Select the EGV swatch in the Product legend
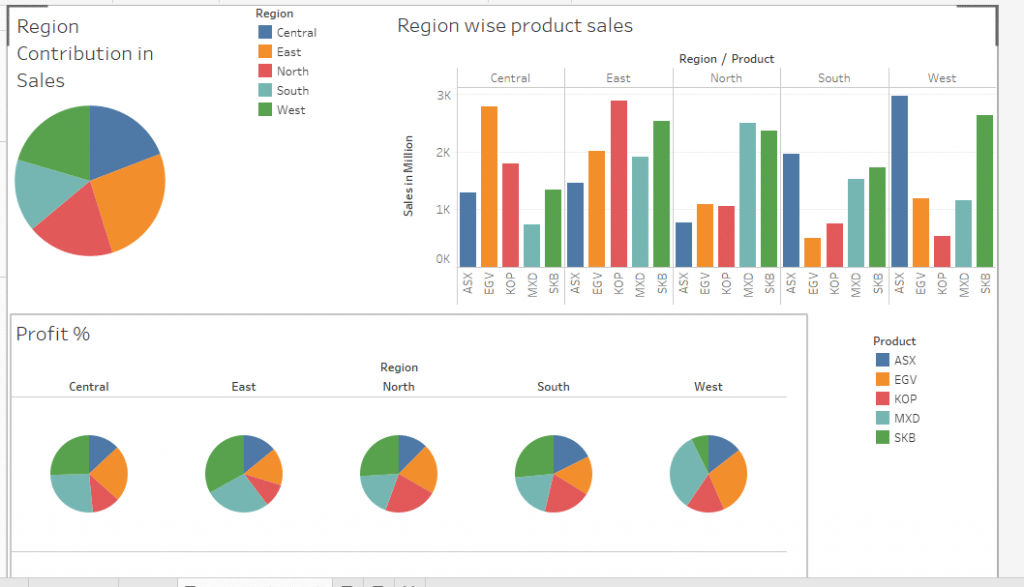The image size is (1024, 587). coord(883,379)
